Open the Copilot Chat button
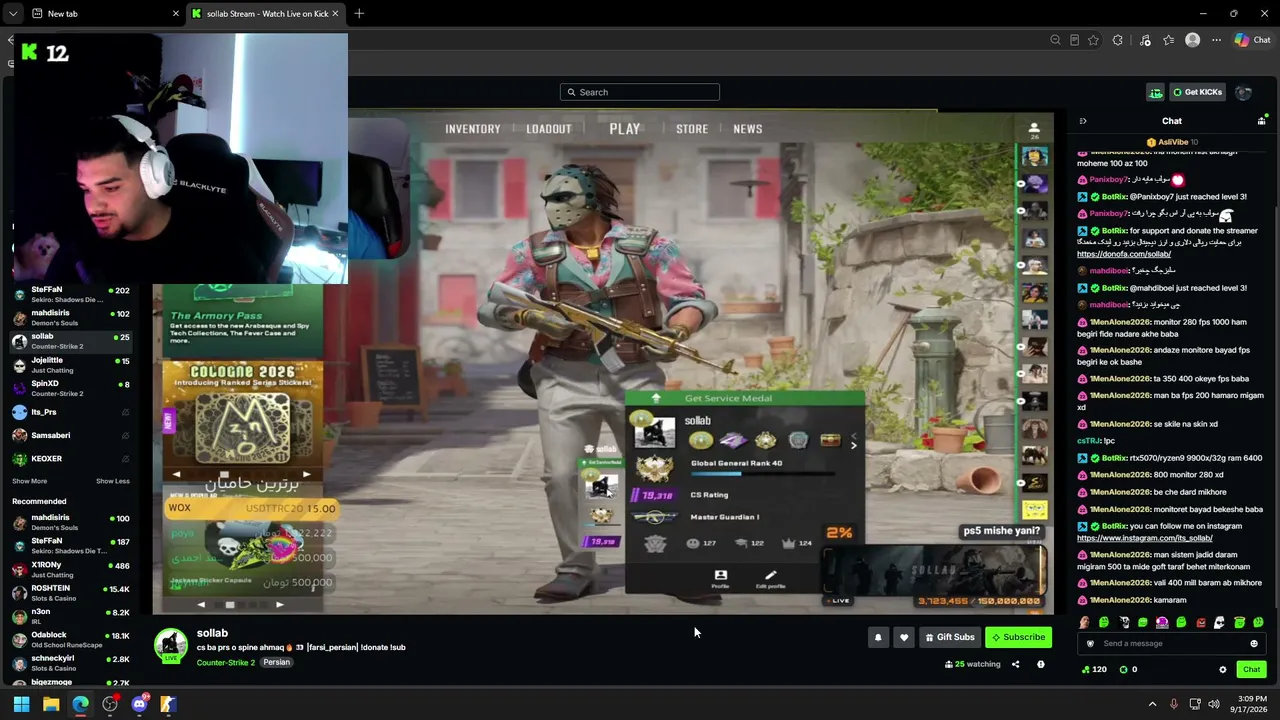Screen dimensions: 1280x720 pos(1252,40)
